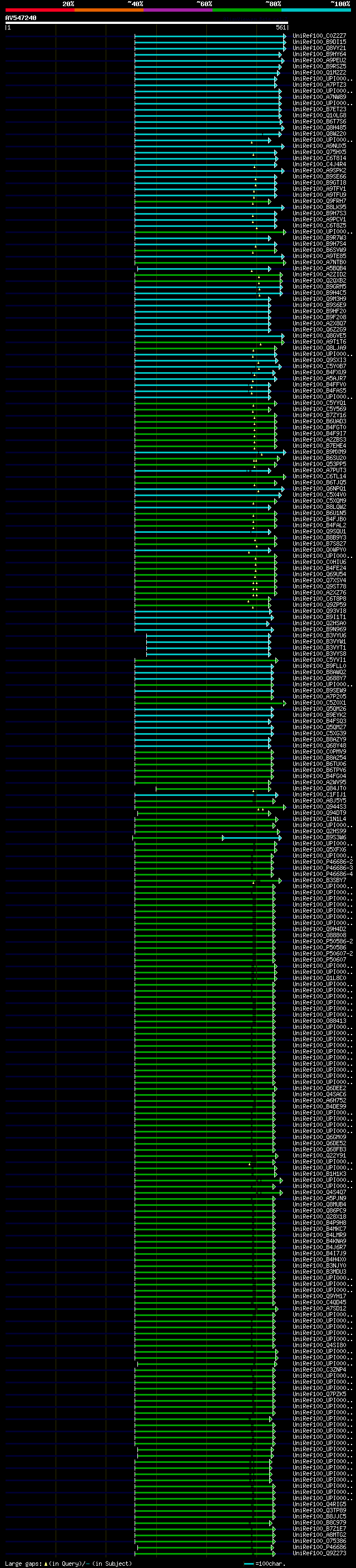Select the UniRef100_Q68Y48 label
The image size is (356, 1568).
click(319, 746)
